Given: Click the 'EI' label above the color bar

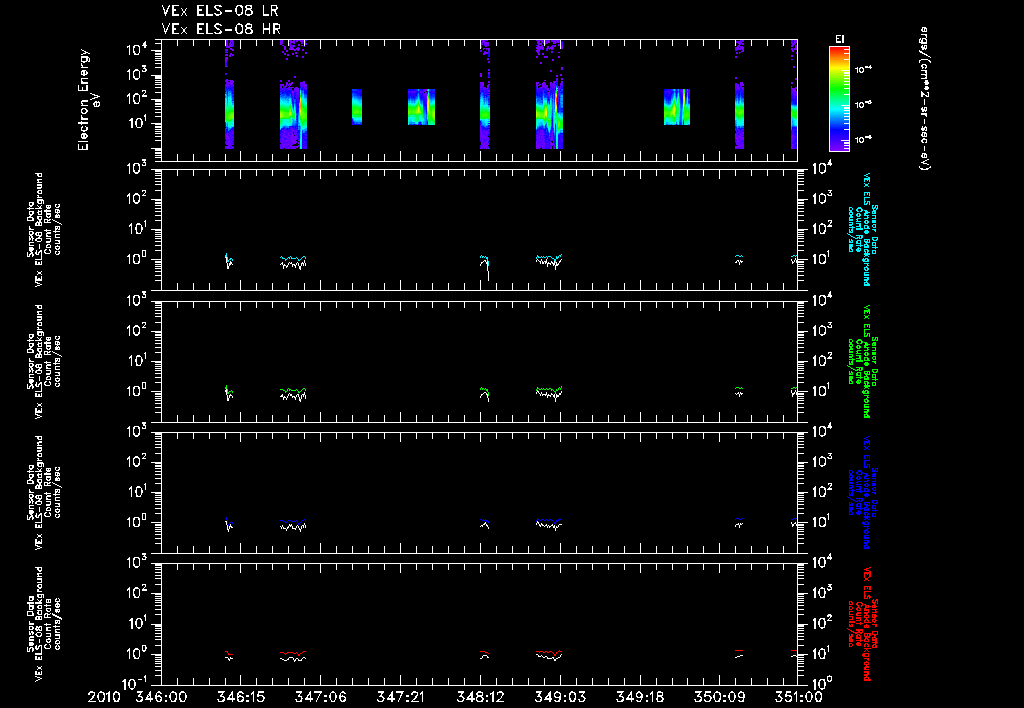Looking at the screenshot, I should [x=839, y=39].
